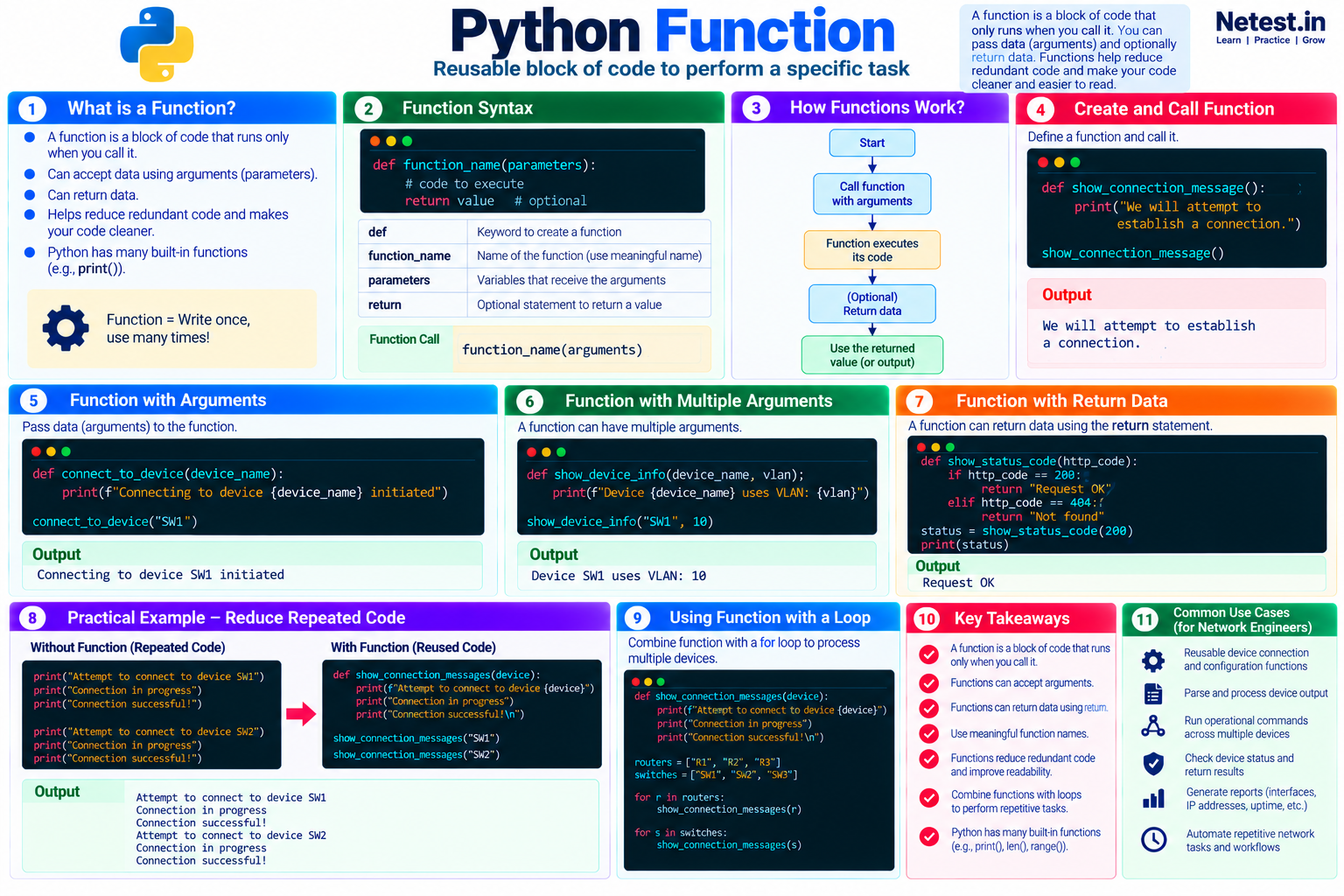
Task: Click the 'Python Function' main title
Action: pos(672,31)
